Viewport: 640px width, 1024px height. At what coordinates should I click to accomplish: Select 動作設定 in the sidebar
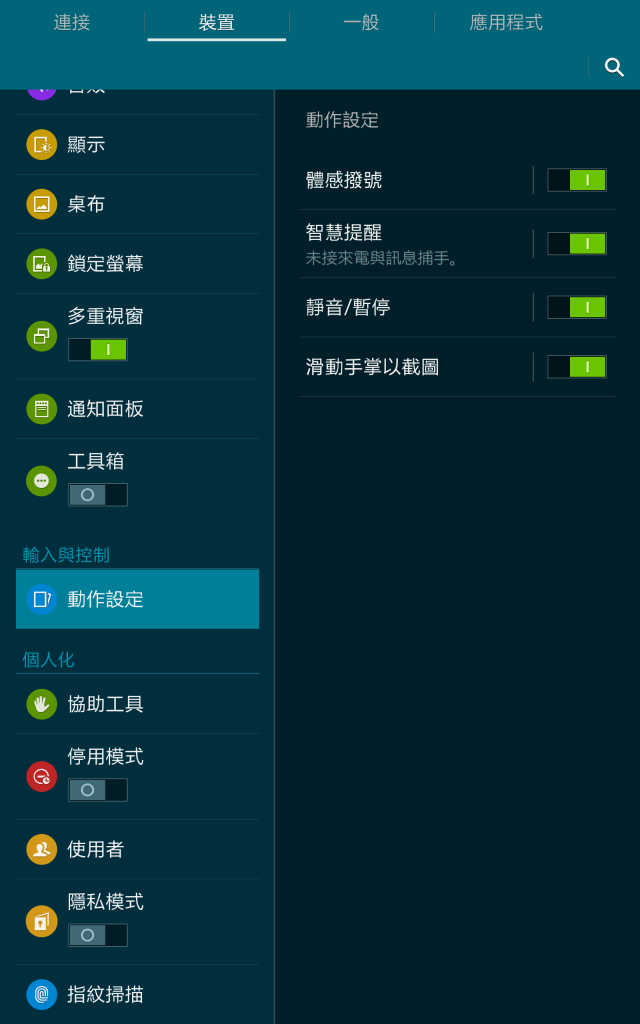click(137, 599)
